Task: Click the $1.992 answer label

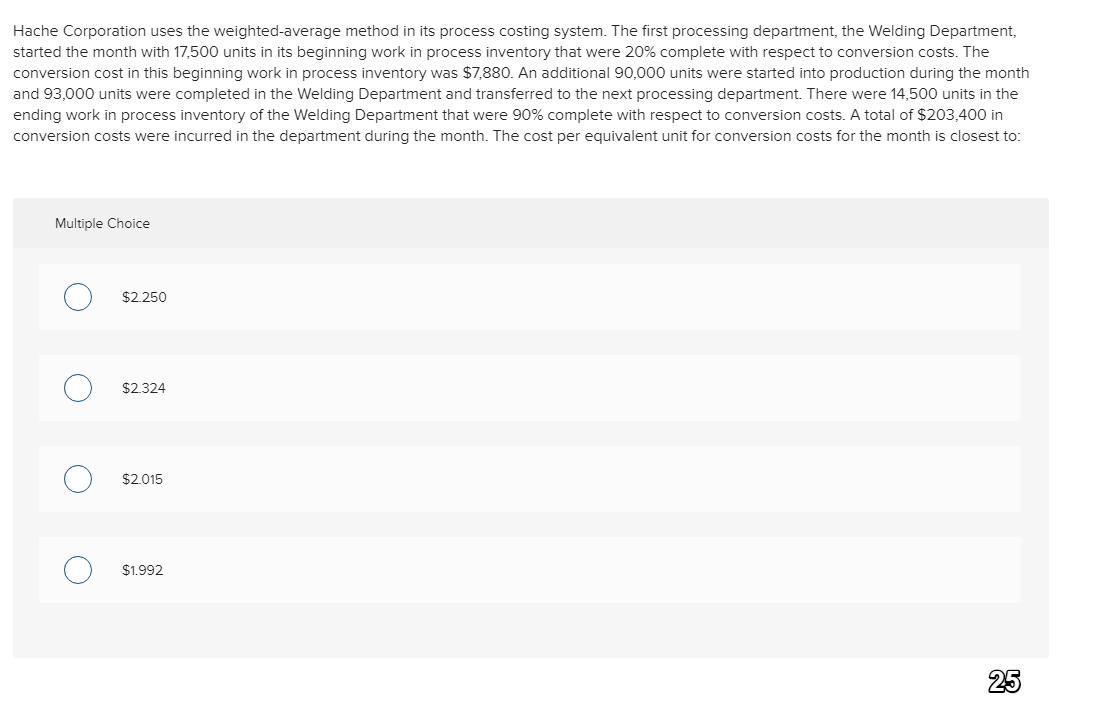Action: 141,570
